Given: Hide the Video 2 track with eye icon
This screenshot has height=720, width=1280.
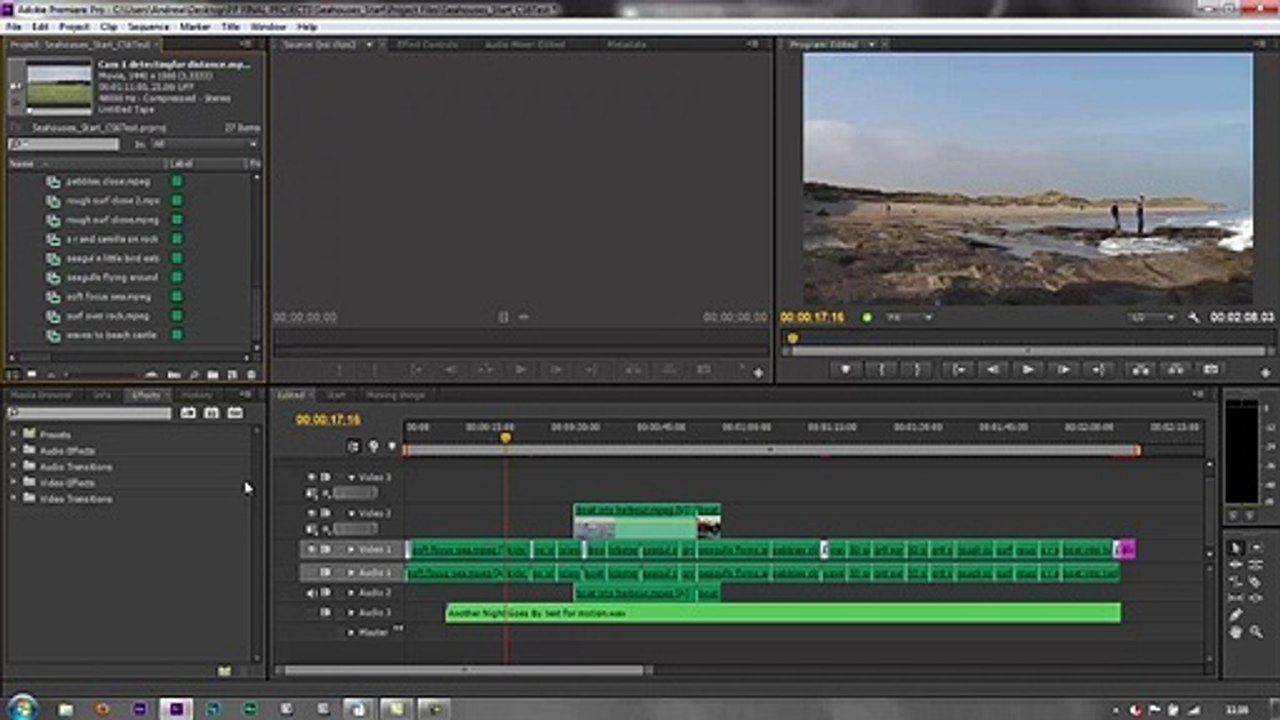Looking at the screenshot, I should (x=311, y=513).
